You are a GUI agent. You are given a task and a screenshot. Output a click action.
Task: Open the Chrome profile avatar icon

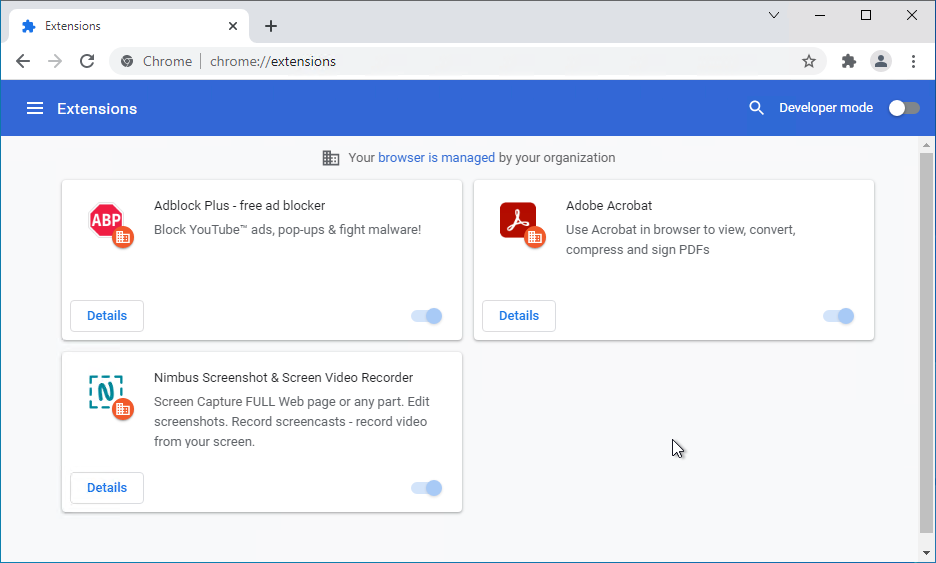pyautogui.click(x=880, y=61)
